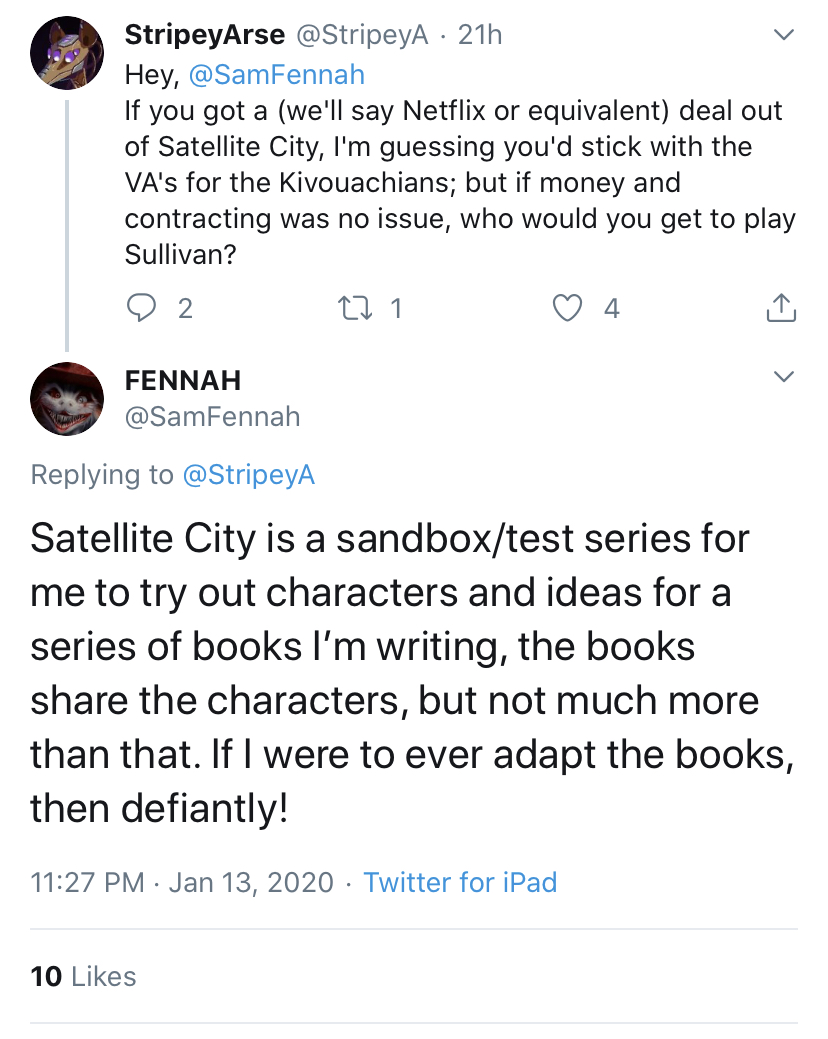Expand options chevron on StripeyArse tweet
Viewport: 828px width, 1039px height.
784,35
